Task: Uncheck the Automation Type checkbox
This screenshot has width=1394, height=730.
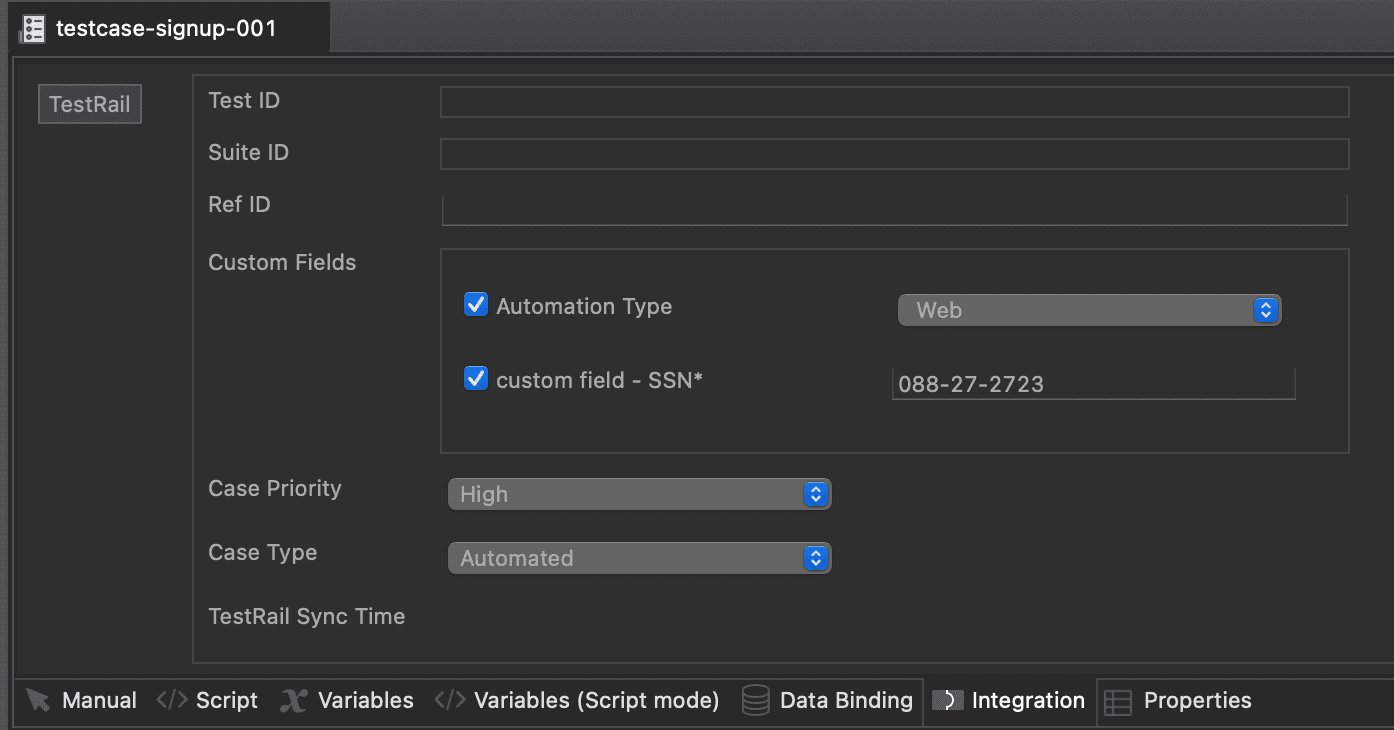Action: tap(476, 304)
